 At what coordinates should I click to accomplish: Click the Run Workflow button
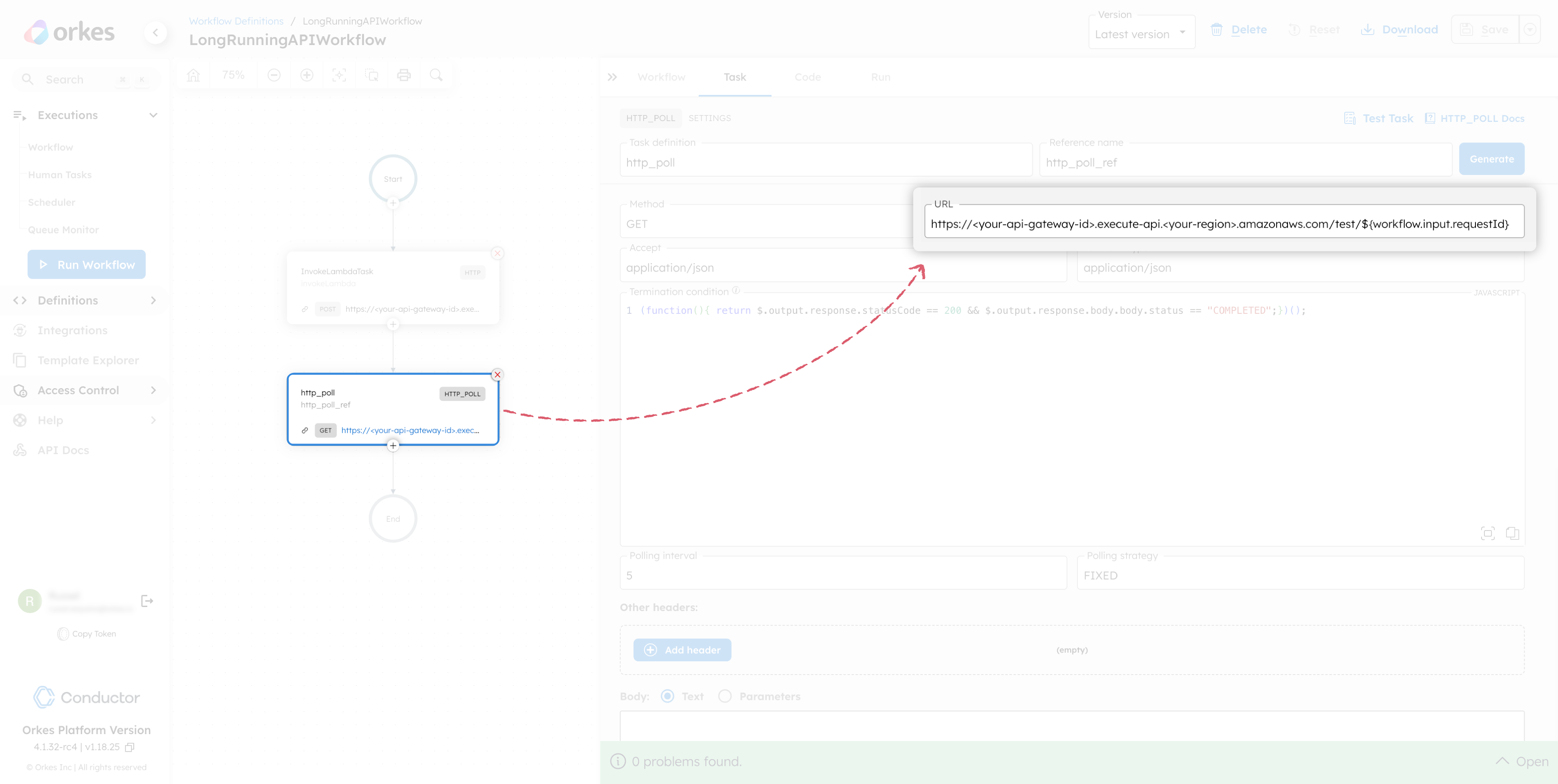[x=86, y=264]
